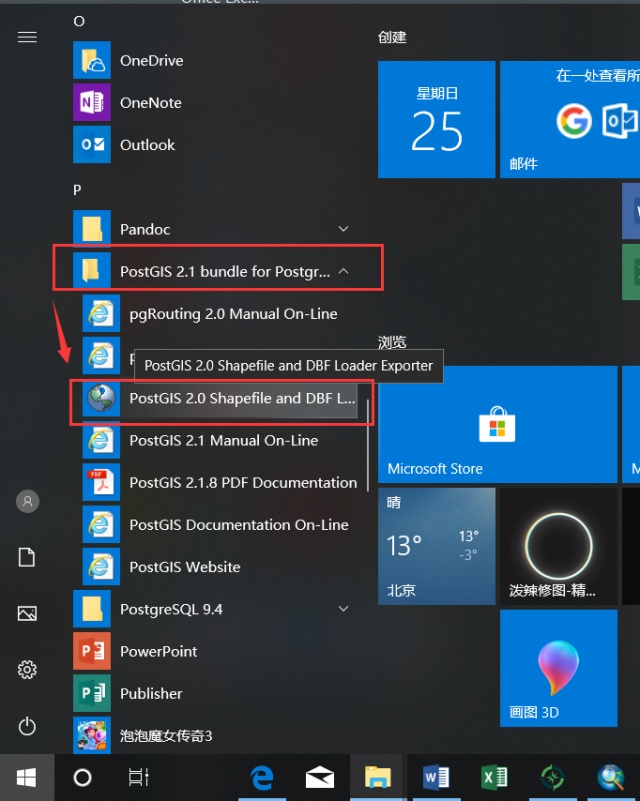Click the 创建 tile group header
Screen dimensions: 640x801
[x=392, y=37]
